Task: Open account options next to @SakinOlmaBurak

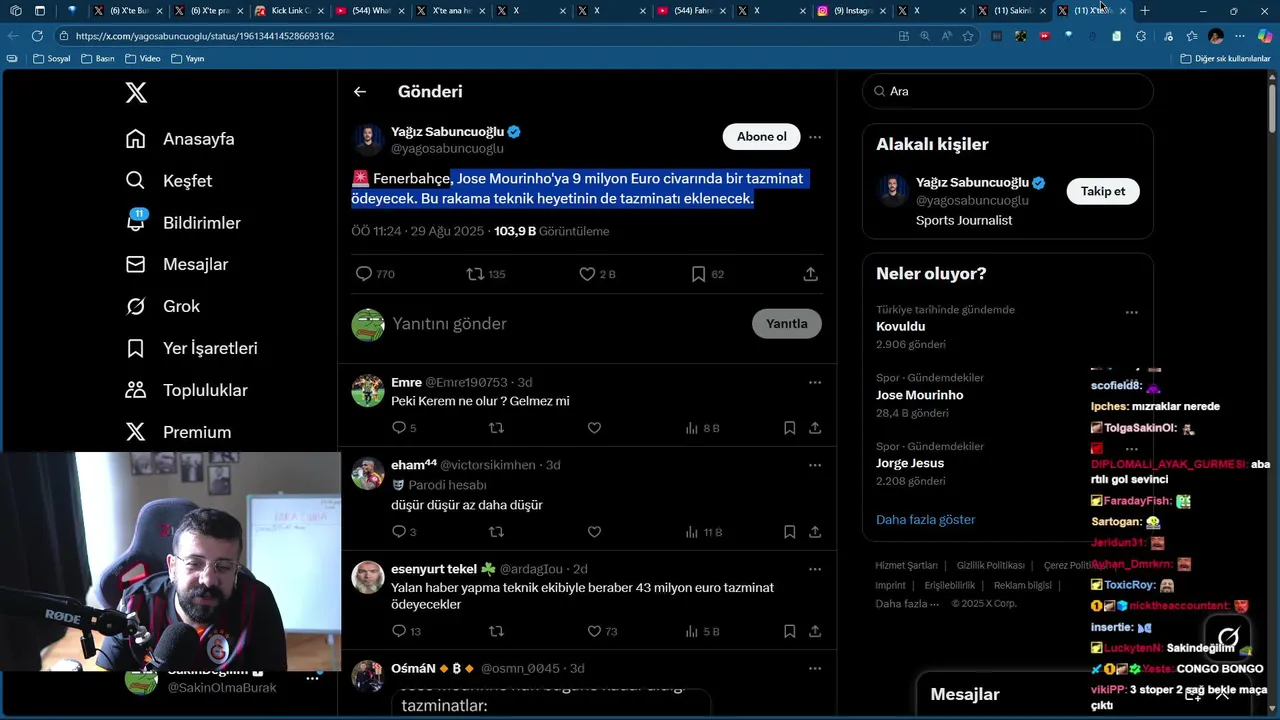Action: click(312, 678)
